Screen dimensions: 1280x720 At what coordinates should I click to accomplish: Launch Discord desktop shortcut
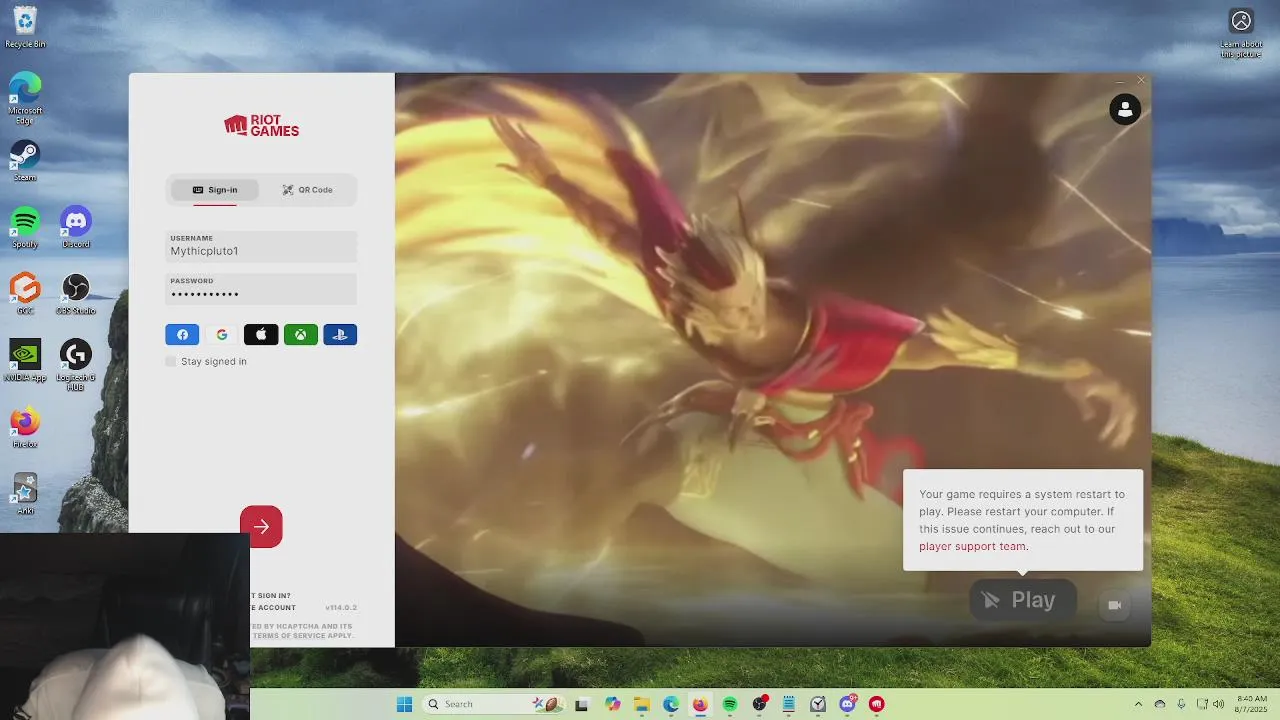click(76, 227)
